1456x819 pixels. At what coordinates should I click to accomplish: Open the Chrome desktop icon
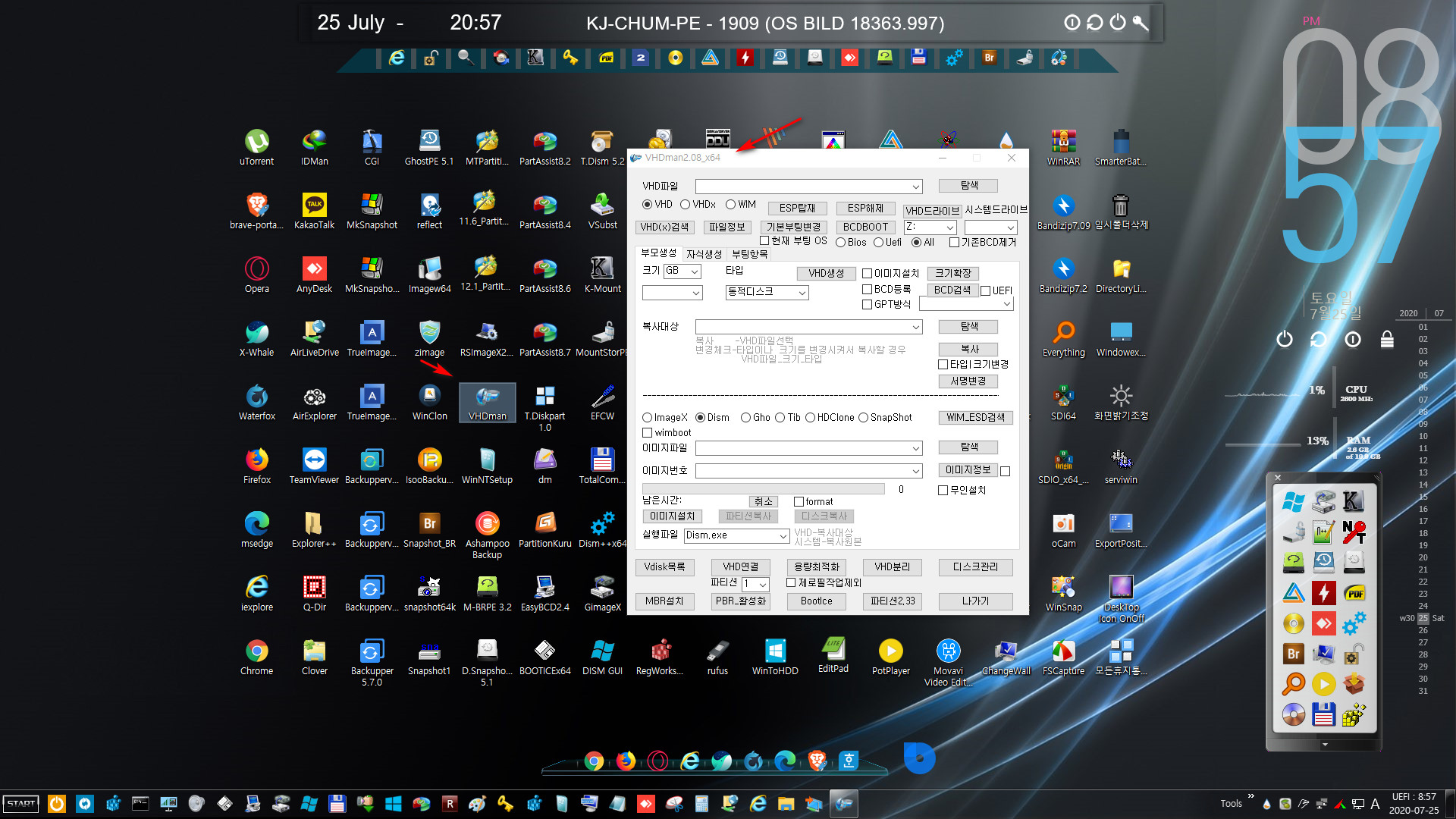tap(256, 657)
